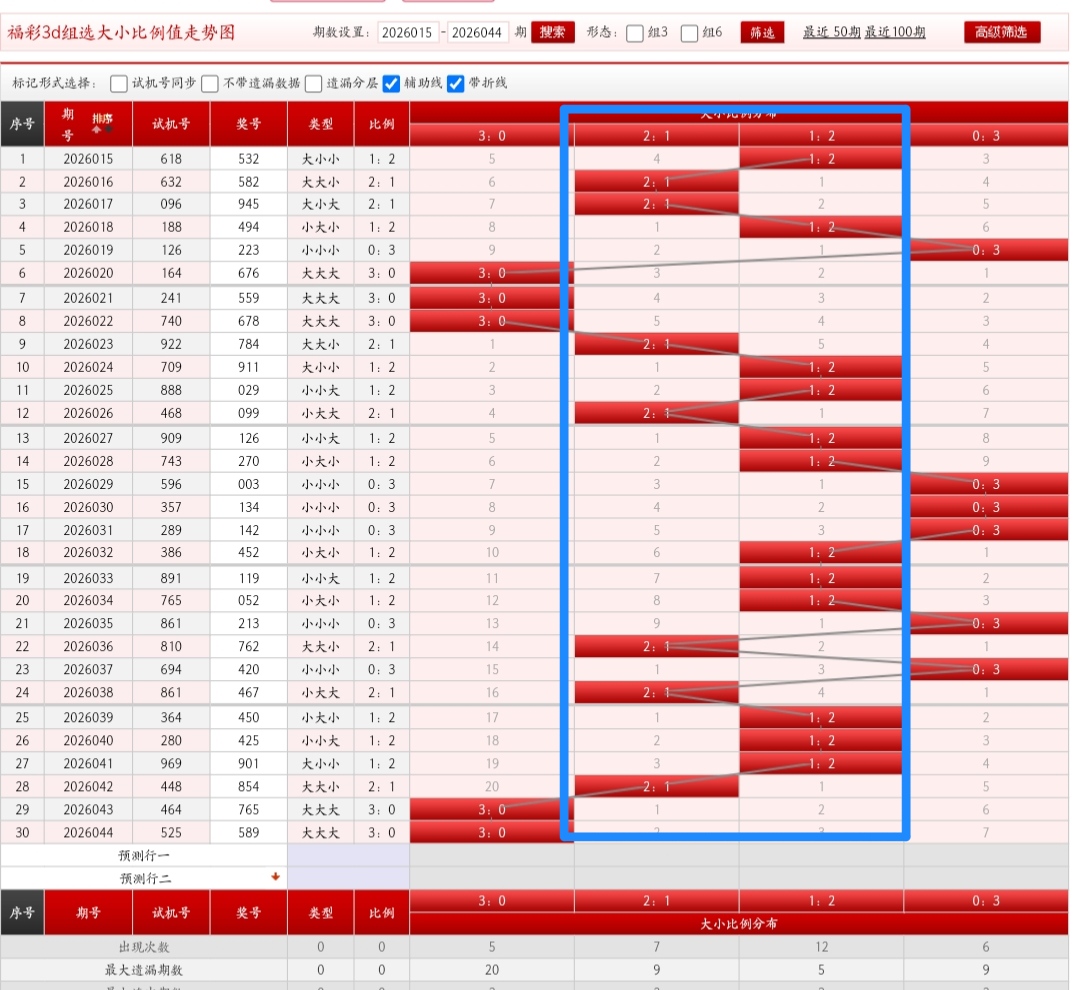Click the highlighted 3:0 cell in row 2026020
Image resolution: width=1080 pixels, height=990 pixels.
491,273
